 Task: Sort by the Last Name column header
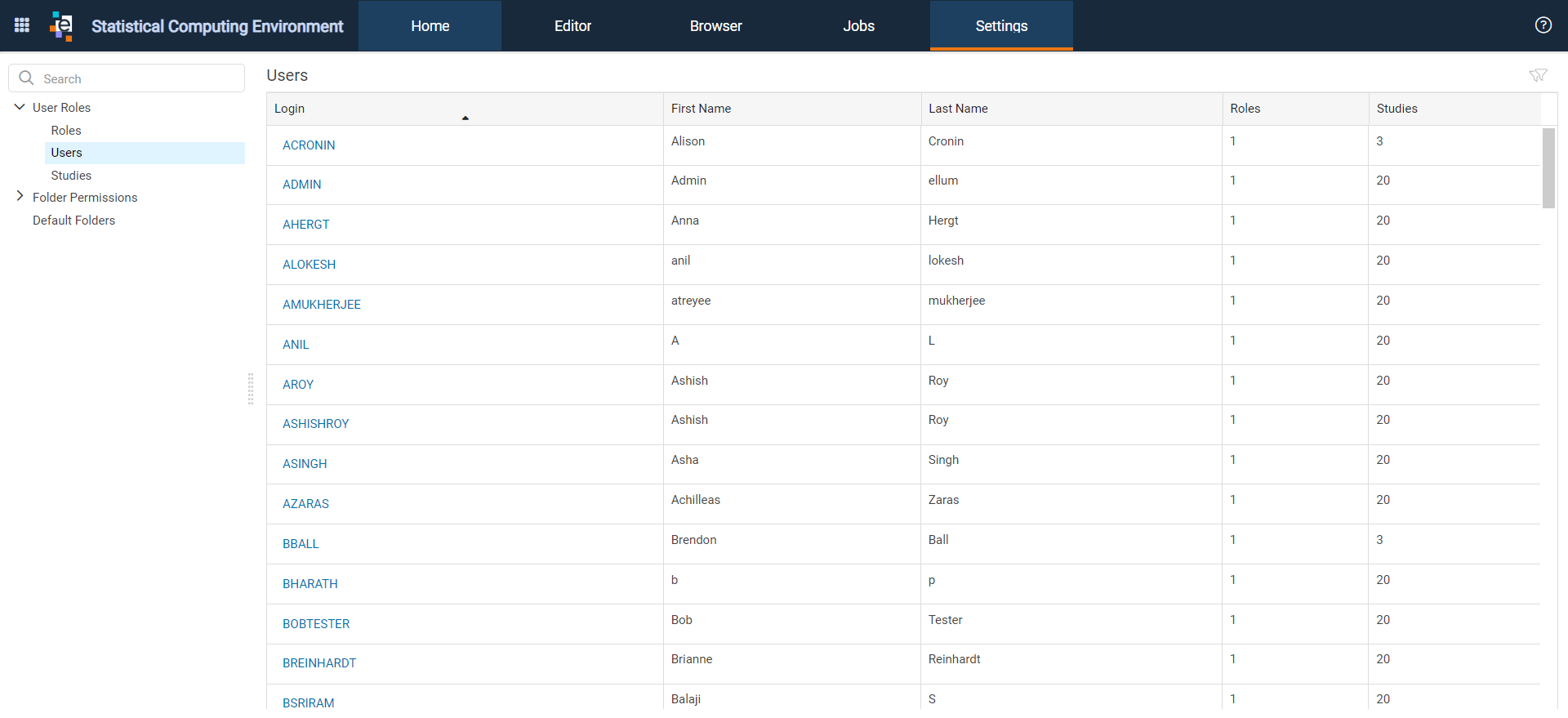coord(958,109)
